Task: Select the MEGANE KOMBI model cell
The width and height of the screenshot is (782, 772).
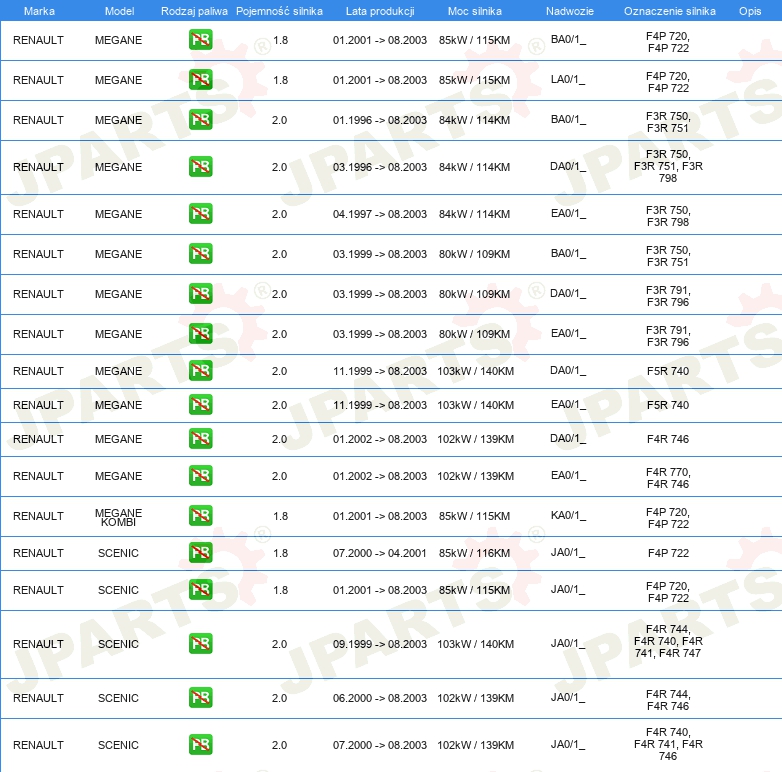Action: tap(118, 517)
